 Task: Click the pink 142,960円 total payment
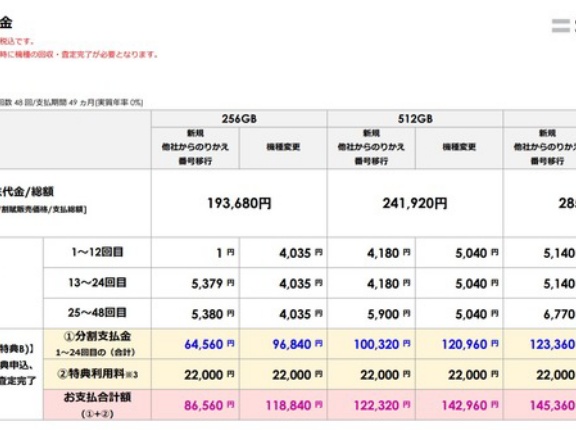[x=470, y=405]
